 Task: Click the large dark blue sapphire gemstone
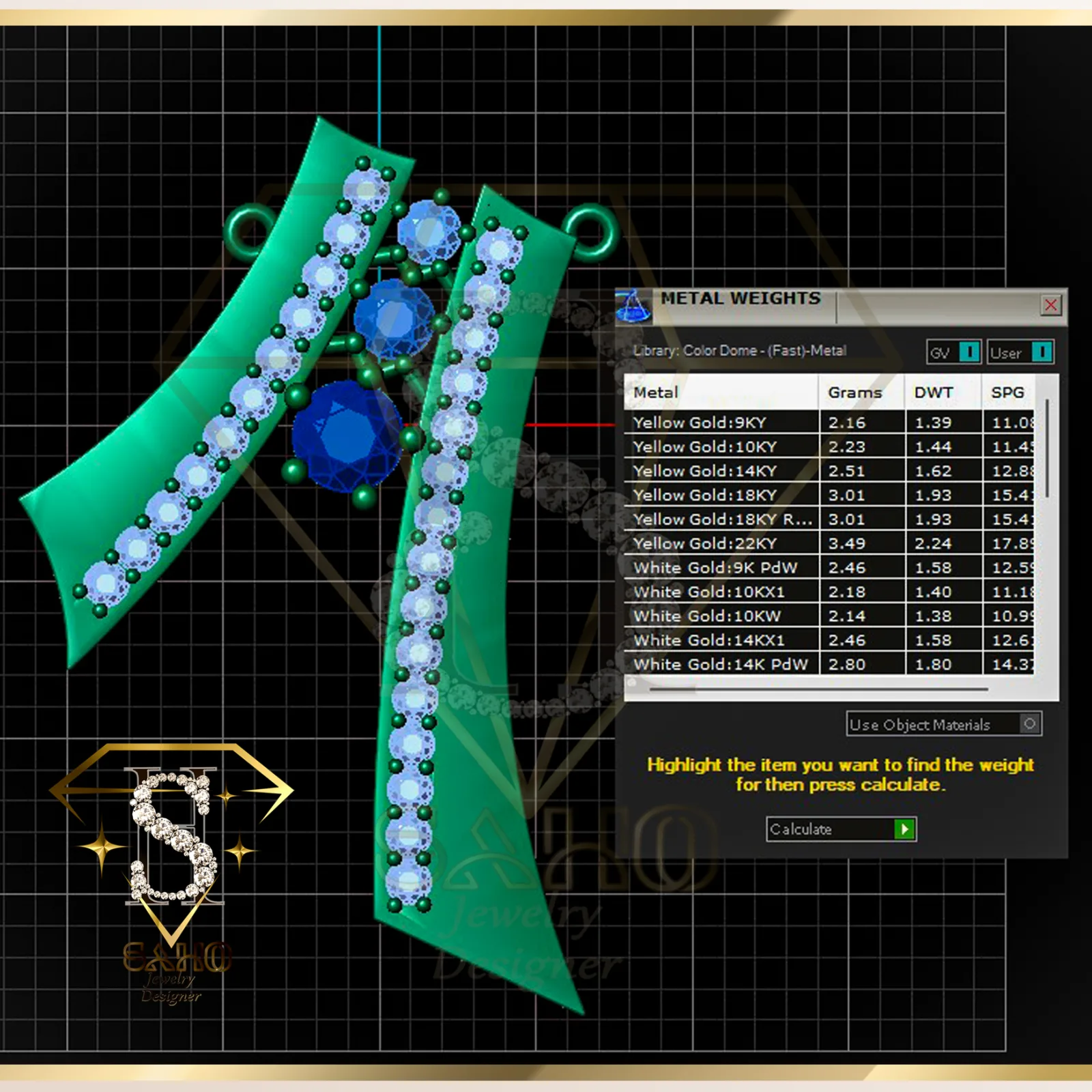[x=347, y=437]
